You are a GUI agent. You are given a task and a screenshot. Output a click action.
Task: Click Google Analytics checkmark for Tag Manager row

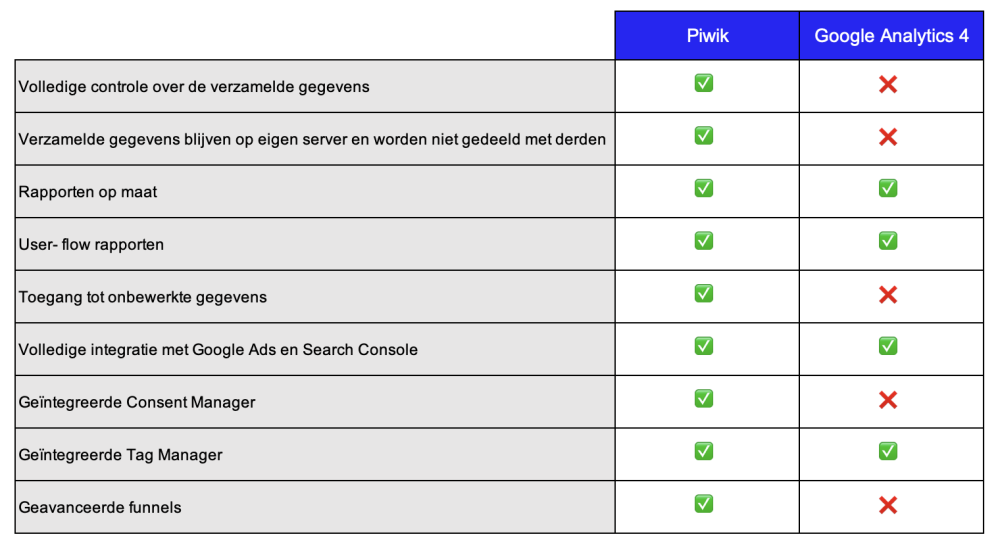click(x=888, y=451)
